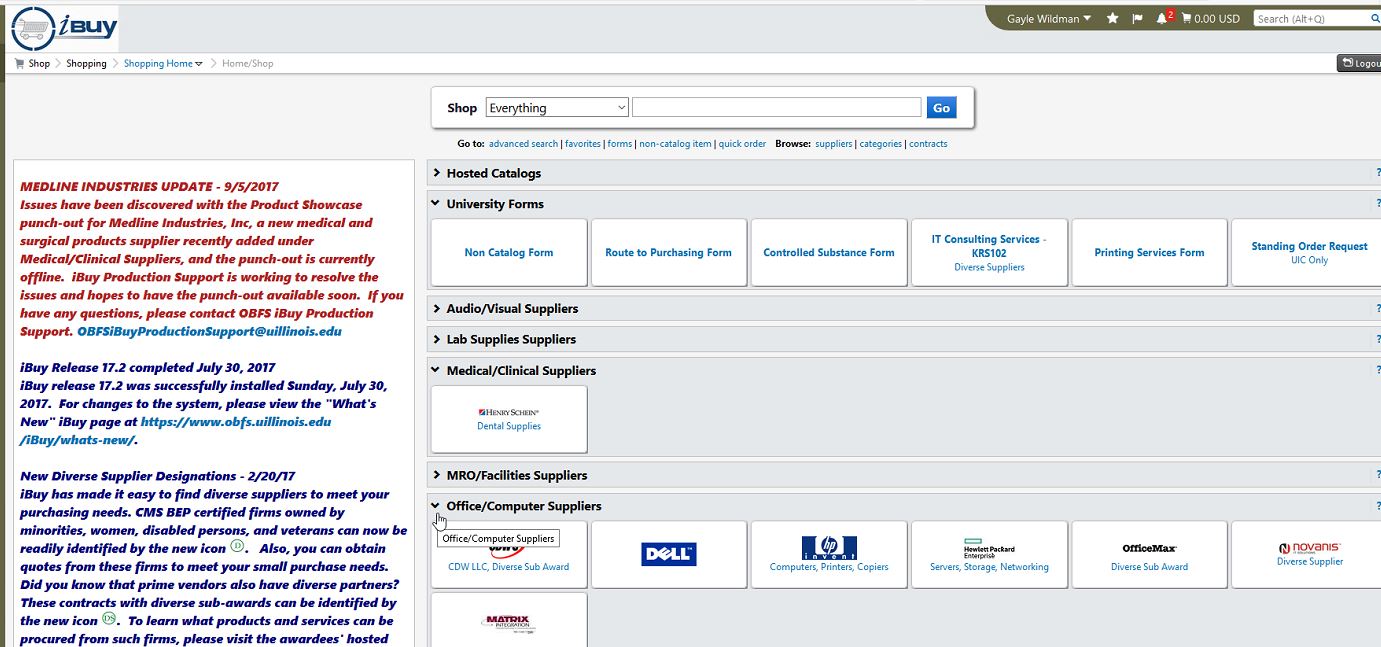
Task: Browse suppliers link
Action: click(x=834, y=144)
